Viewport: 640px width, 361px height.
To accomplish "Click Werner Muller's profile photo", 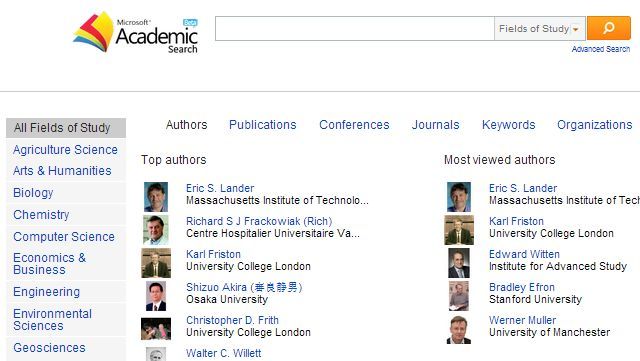I will point(459,329).
